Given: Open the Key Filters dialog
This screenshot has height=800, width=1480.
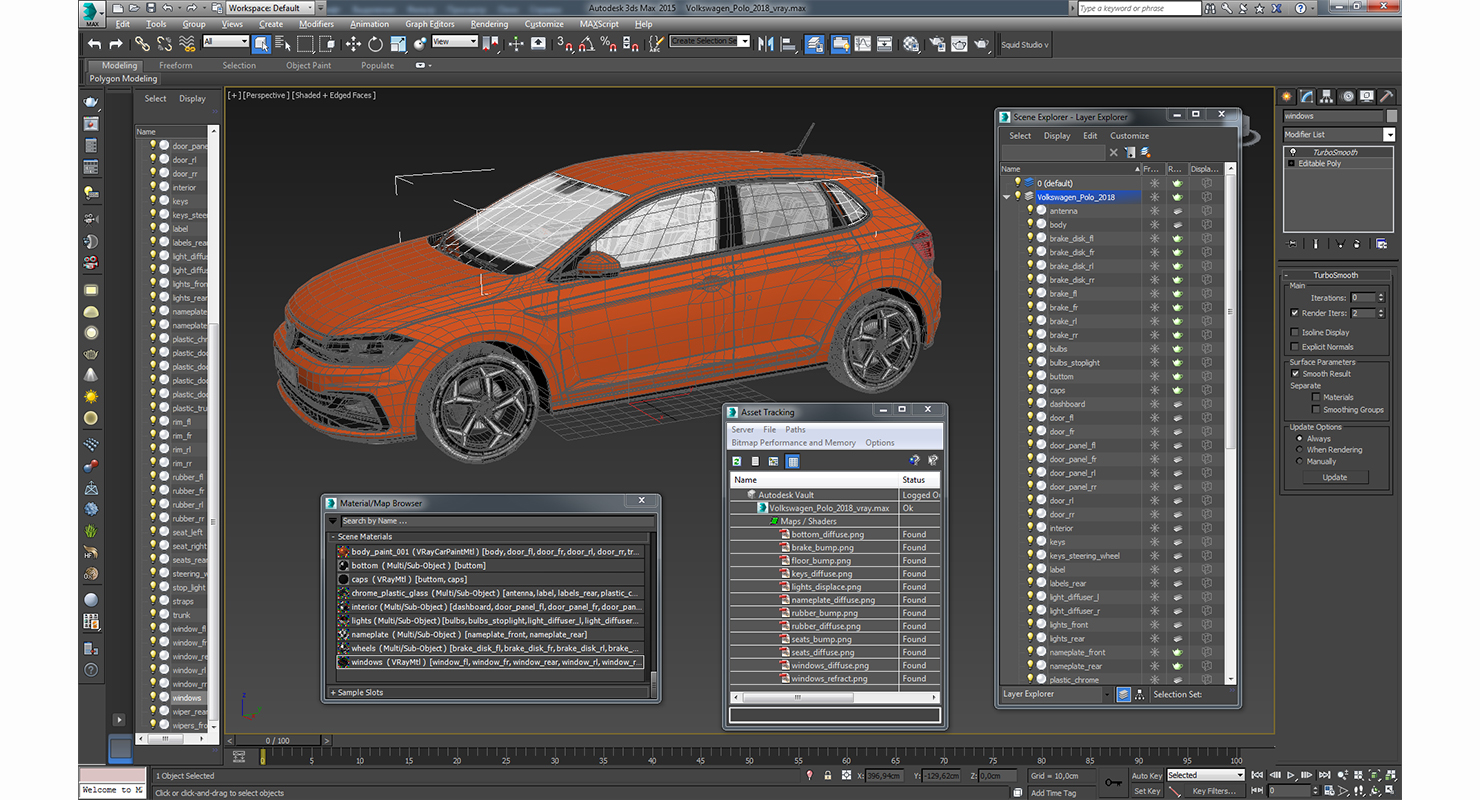Looking at the screenshot, I should [x=1213, y=791].
